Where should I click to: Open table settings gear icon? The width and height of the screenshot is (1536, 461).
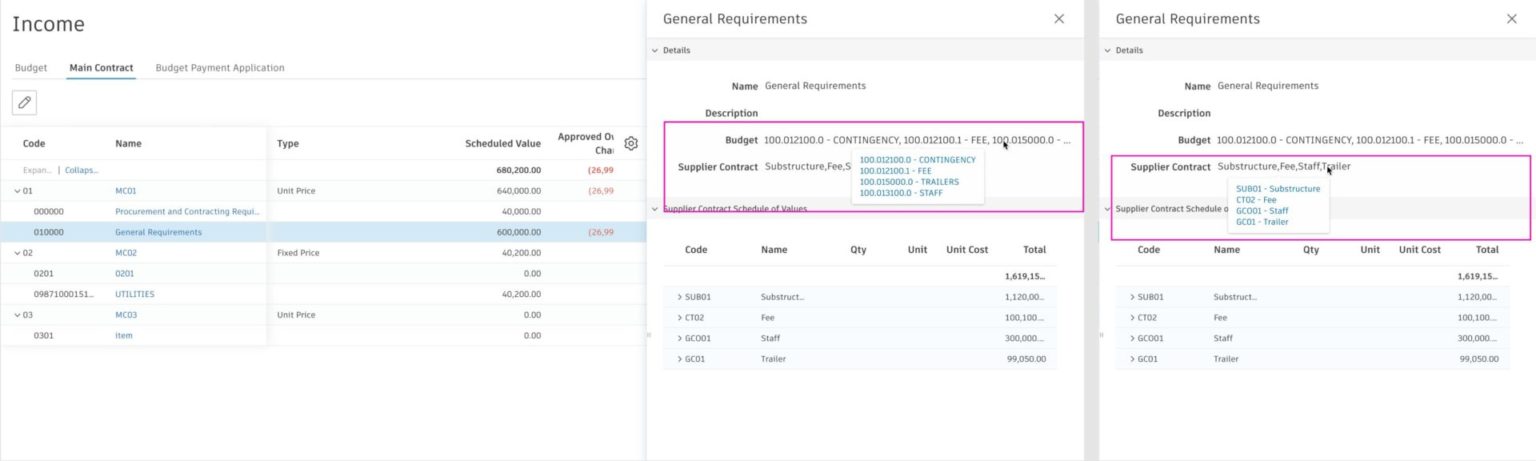point(631,144)
